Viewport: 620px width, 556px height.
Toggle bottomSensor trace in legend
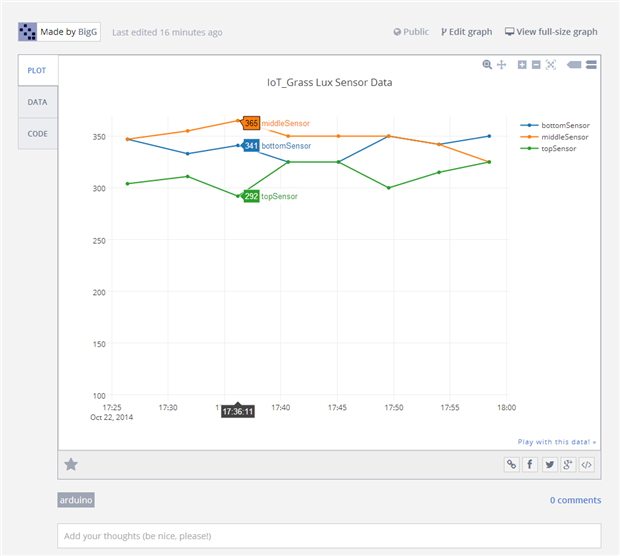(x=561, y=125)
